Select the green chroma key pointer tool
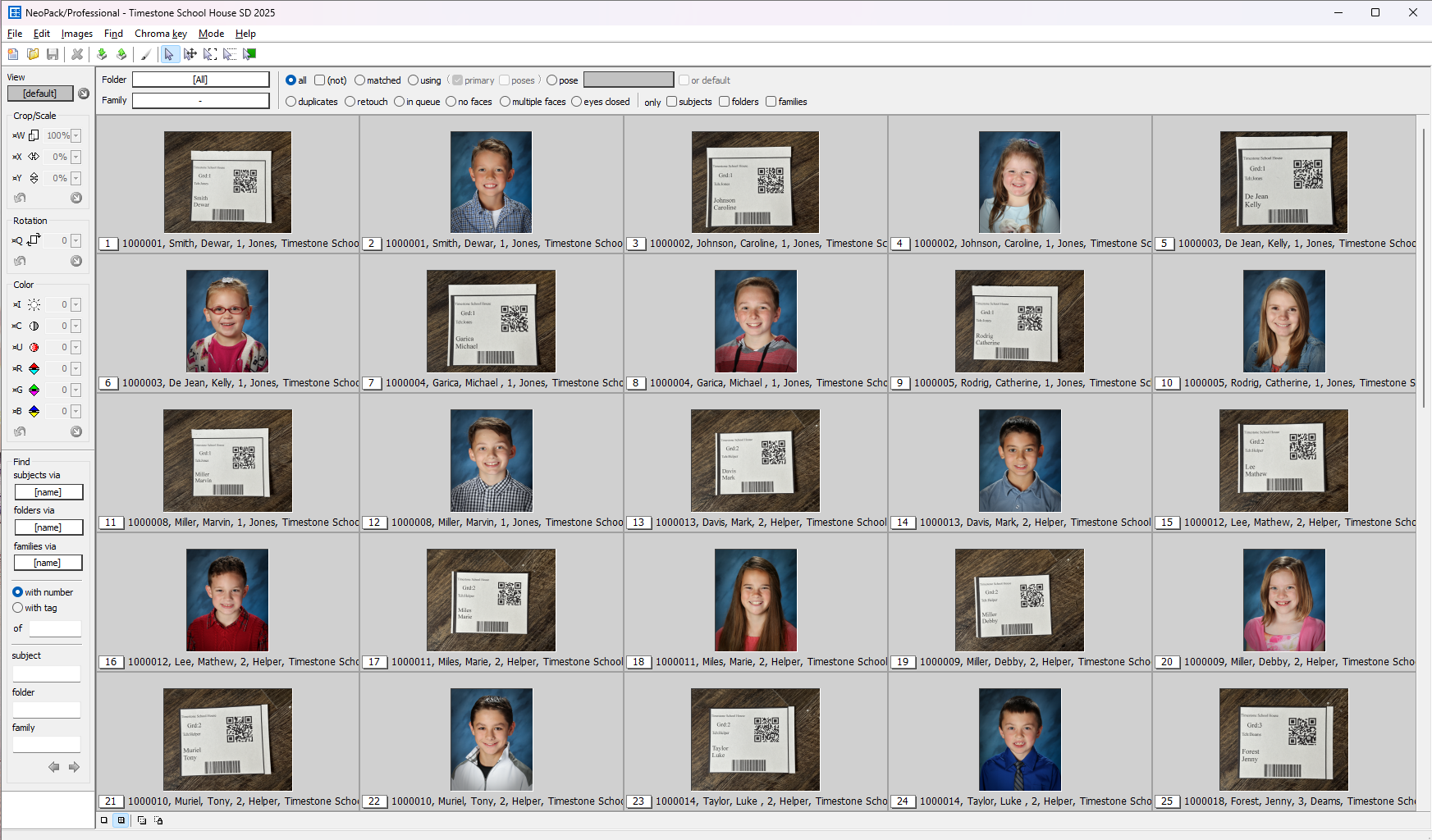The width and height of the screenshot is (1432, 840). click(249, 54)
